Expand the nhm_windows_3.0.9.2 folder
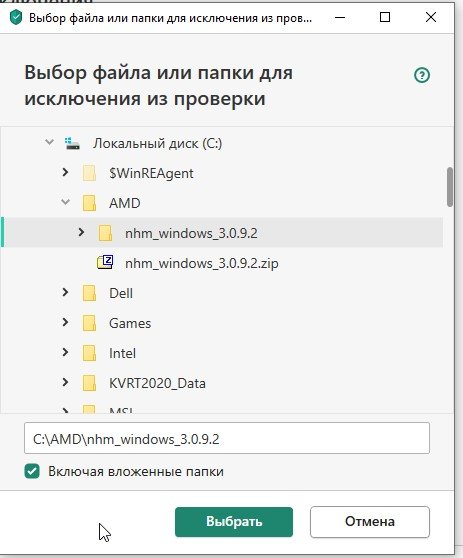Image resolution: width=463 pixels, height=558 pixels. (81, 232)
